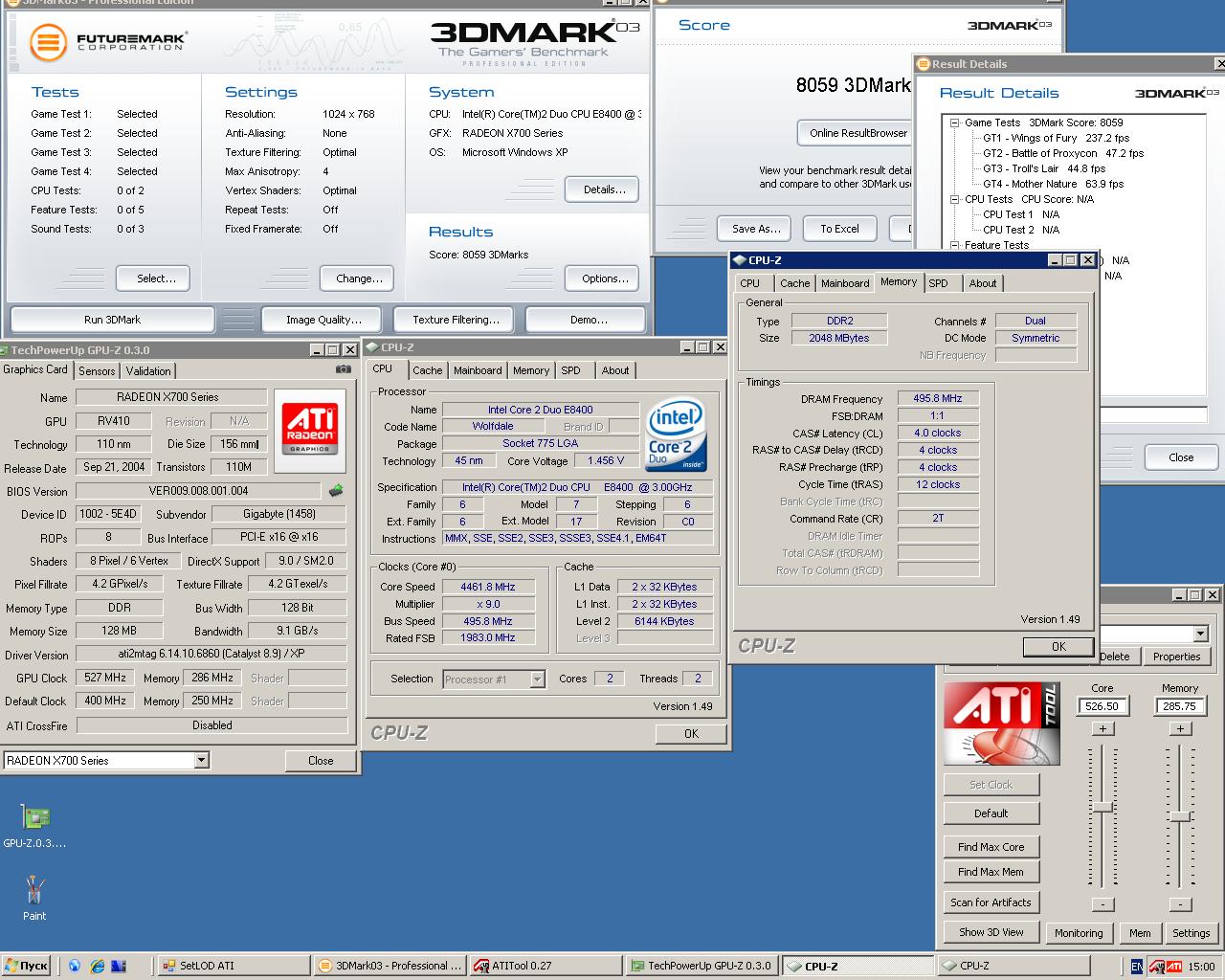Viewport: 1225px width, 980px height.
Task: Increase Memory clock with plus button
Action: pos(1180,728)
